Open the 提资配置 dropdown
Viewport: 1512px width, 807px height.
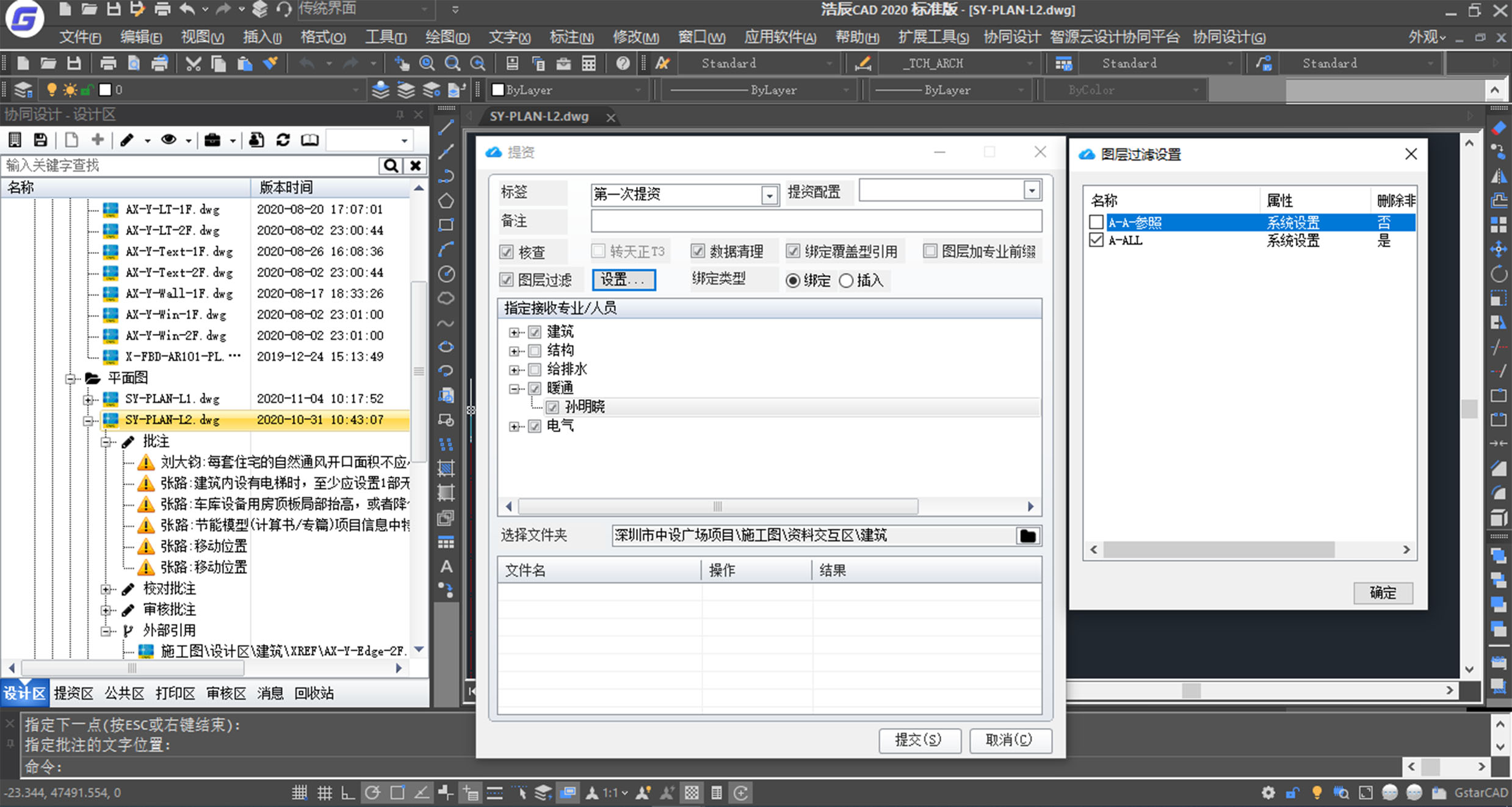[x=1032, y=190]
